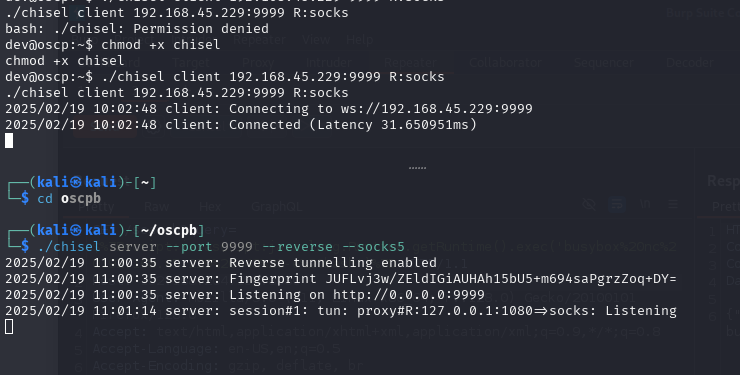Click the '--reverse' flag
This screenshot has width=740, height=375.
click(297, 247)
